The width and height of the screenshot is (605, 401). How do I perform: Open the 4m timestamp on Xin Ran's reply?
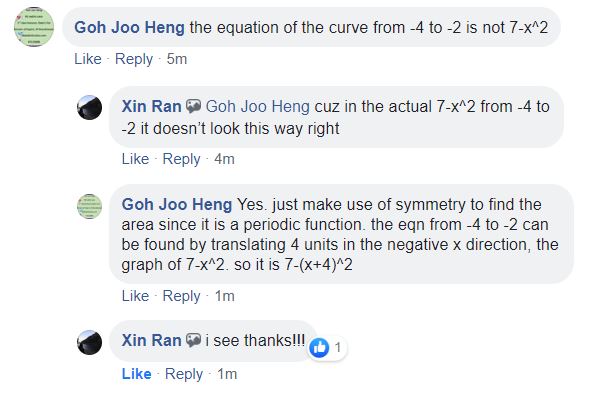(224, 159)
